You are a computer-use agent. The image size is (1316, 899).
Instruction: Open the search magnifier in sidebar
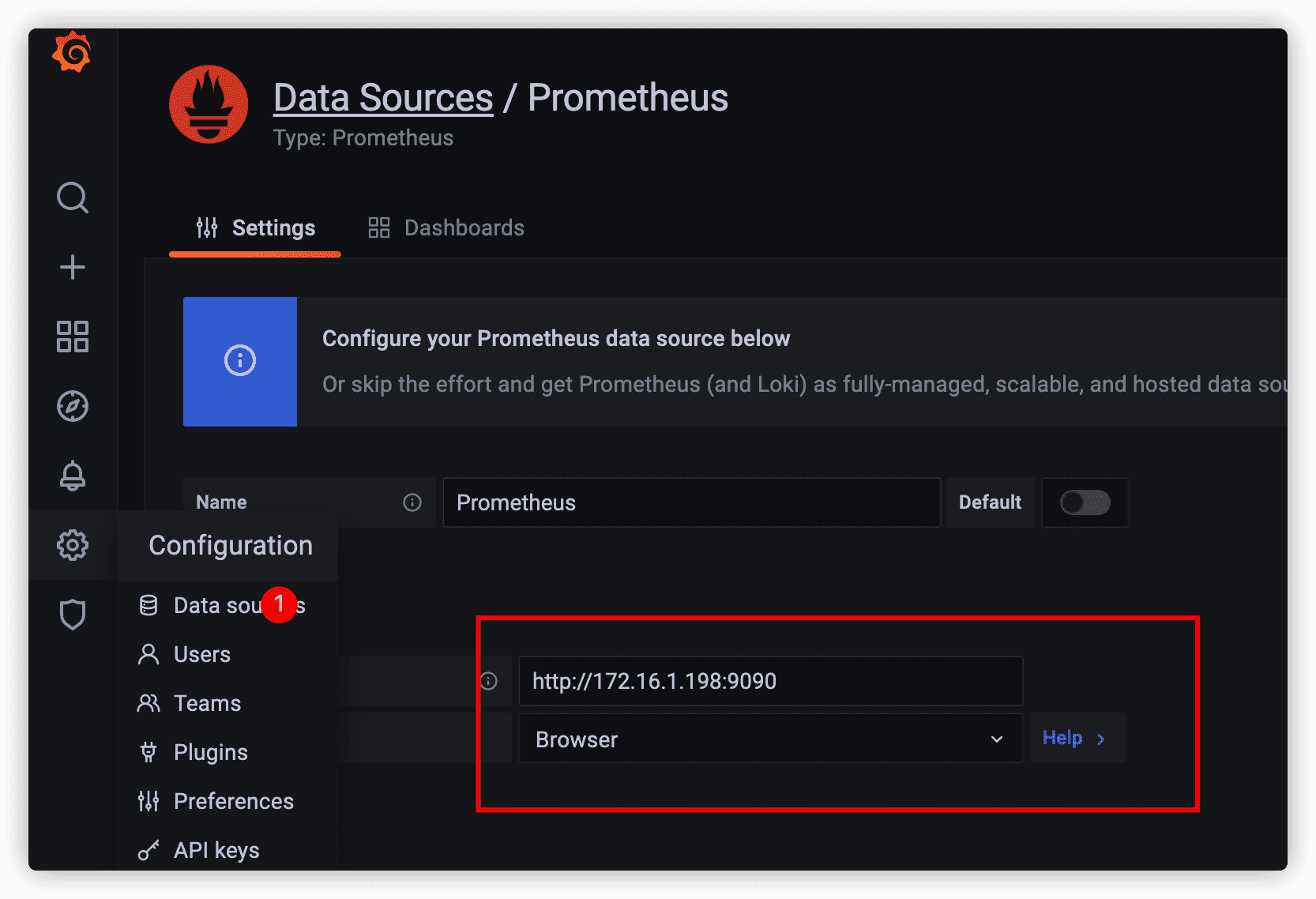tap(72, 197)
